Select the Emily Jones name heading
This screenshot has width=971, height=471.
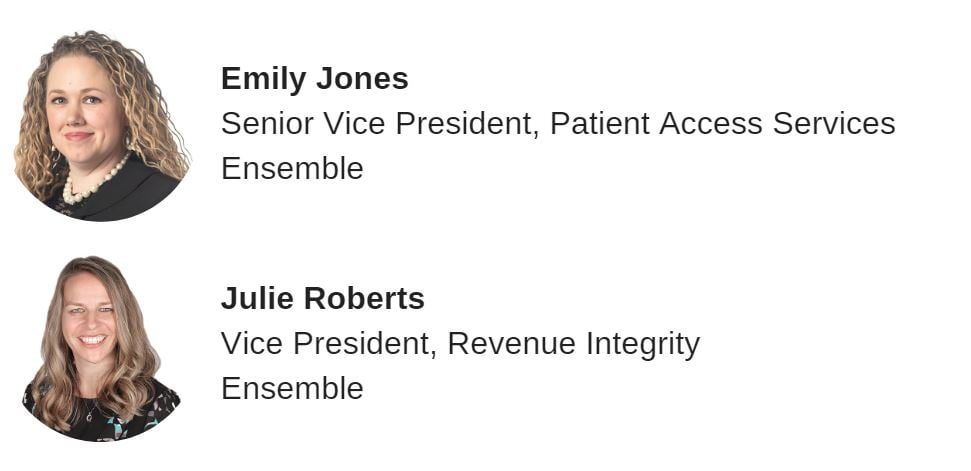[x=314, y=78]
